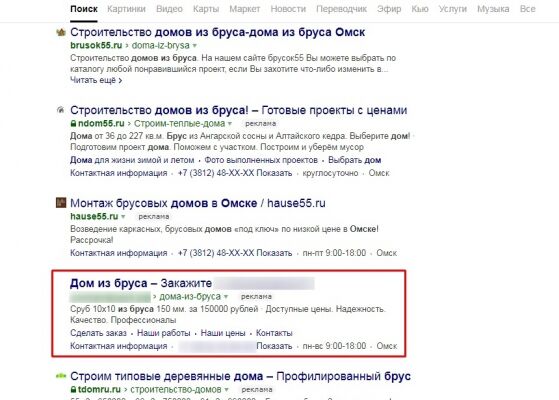The height and width of the screenshot is (400, 559).
Task: Open Контактная информация of hause55.ru ad
Action: tap(119, 253)
